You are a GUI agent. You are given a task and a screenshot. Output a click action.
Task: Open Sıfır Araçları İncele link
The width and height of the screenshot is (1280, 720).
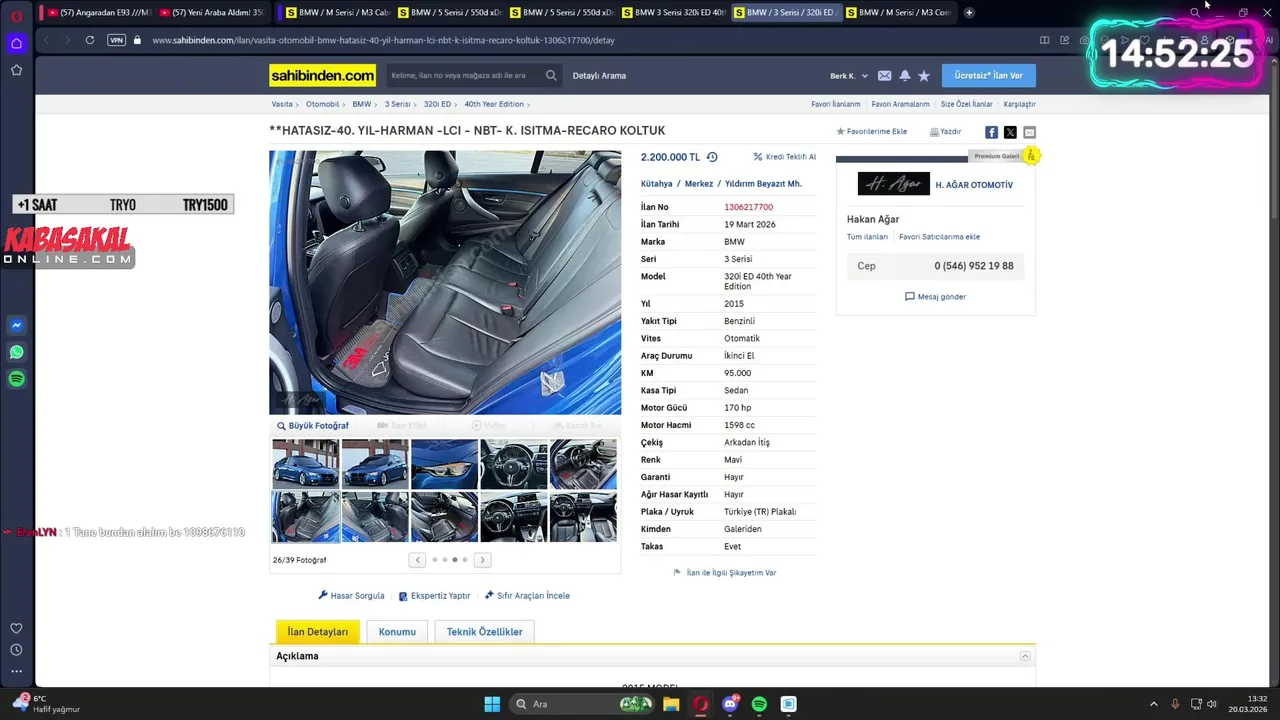(527, 596)
